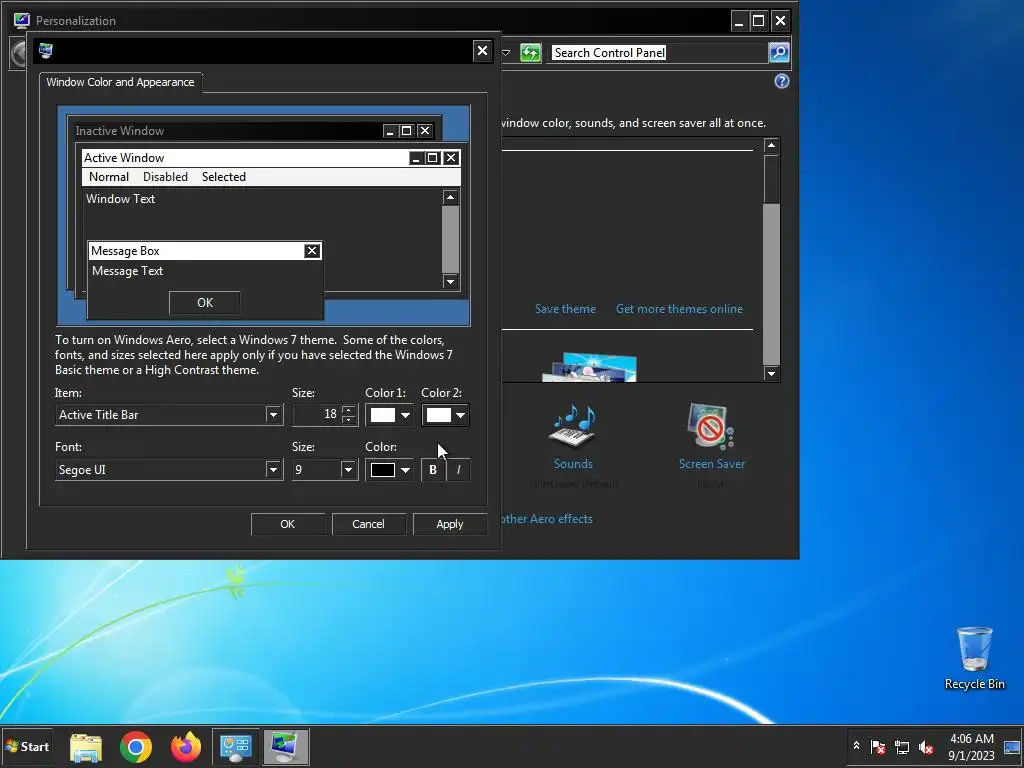Click the Message Box title in preview
Viewport: 1024px width, 768px height.
coord(125,251)
